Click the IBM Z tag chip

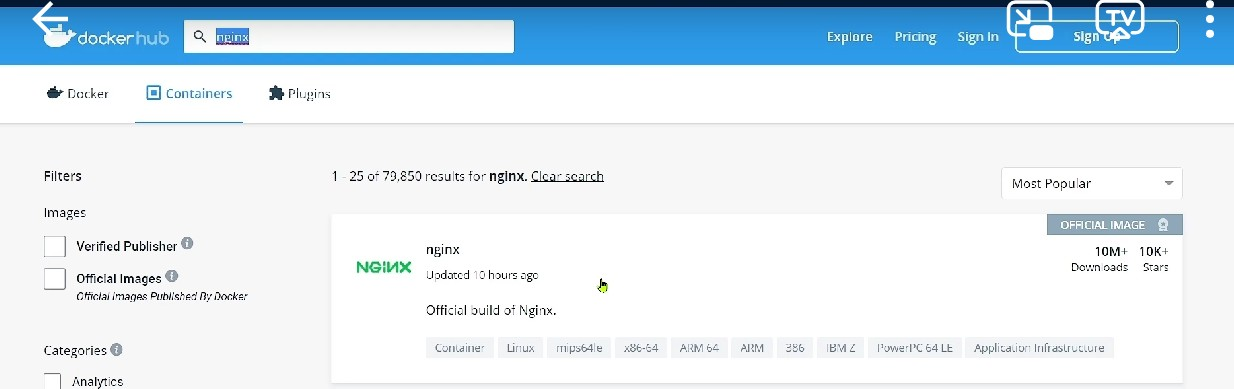tap(841, 348)
